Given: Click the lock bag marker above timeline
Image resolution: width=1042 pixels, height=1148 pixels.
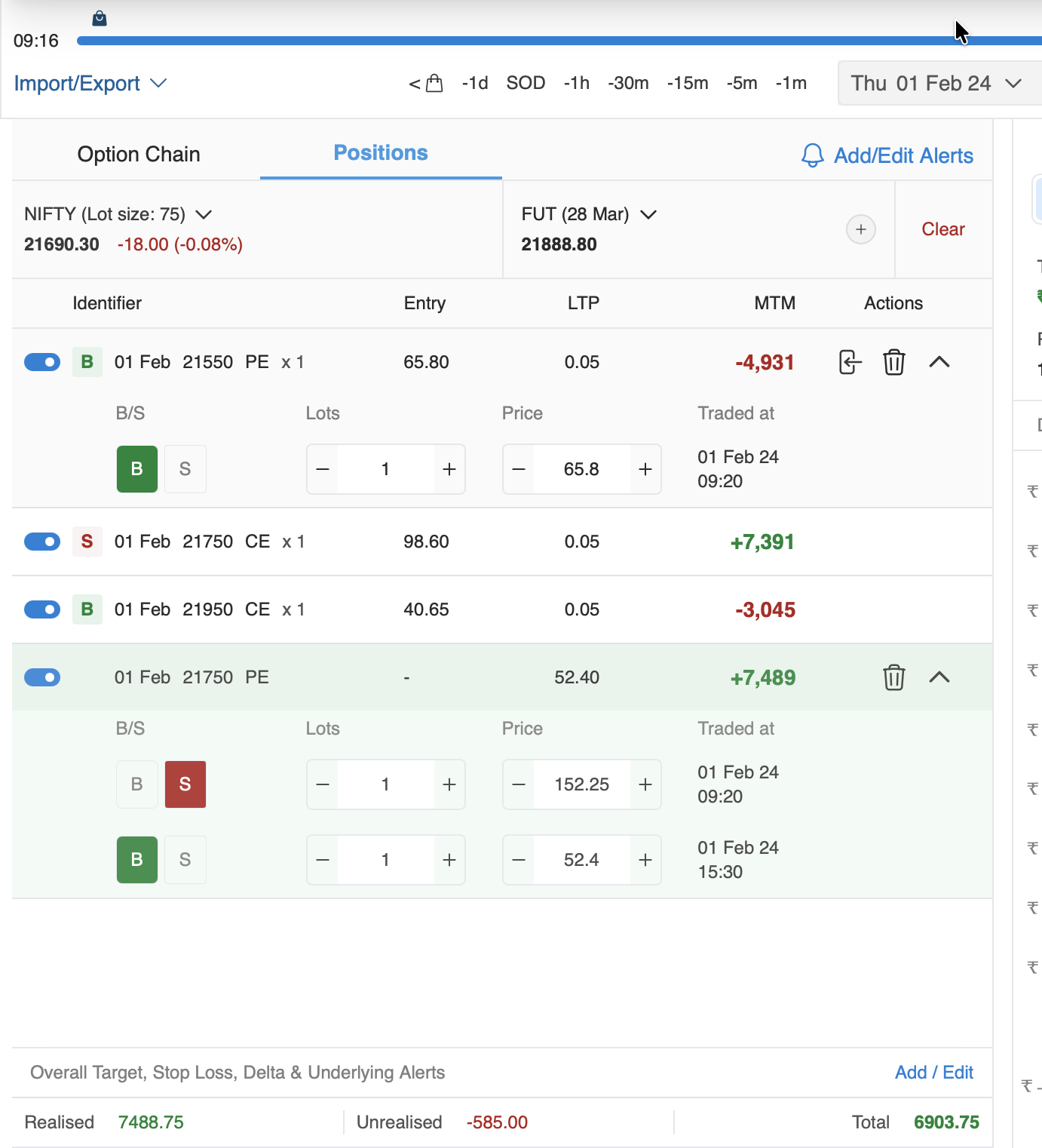Looking at the screenshot, I should pyautogui.click(x=100, y=18).
